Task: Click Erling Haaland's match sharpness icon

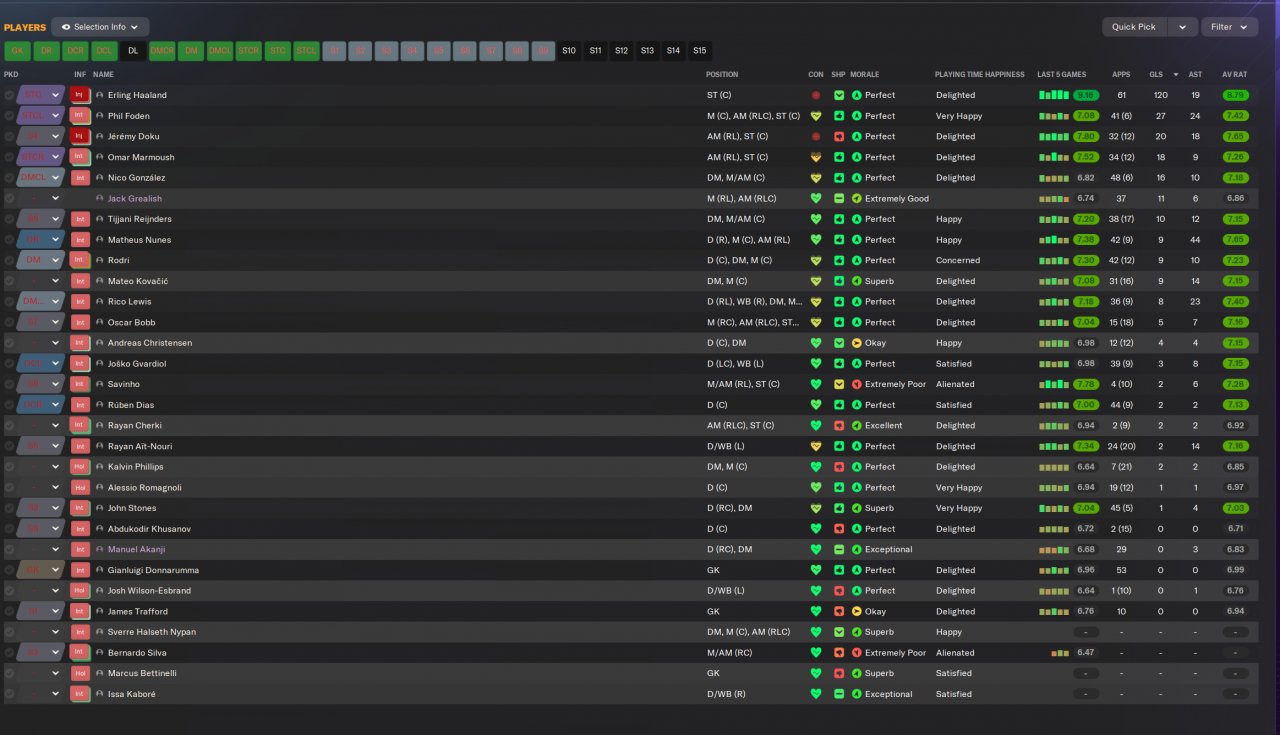Action: point(839,95)
